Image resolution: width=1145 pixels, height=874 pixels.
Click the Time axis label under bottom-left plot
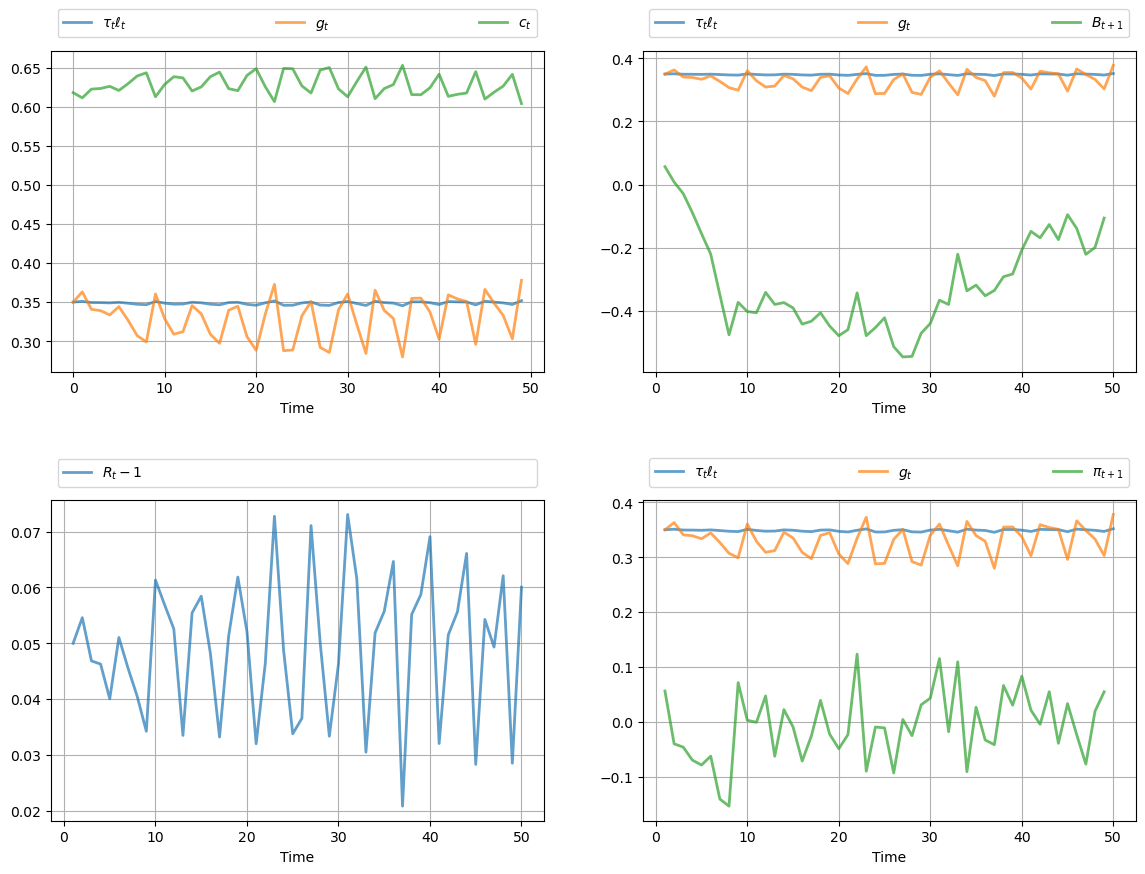297,857
